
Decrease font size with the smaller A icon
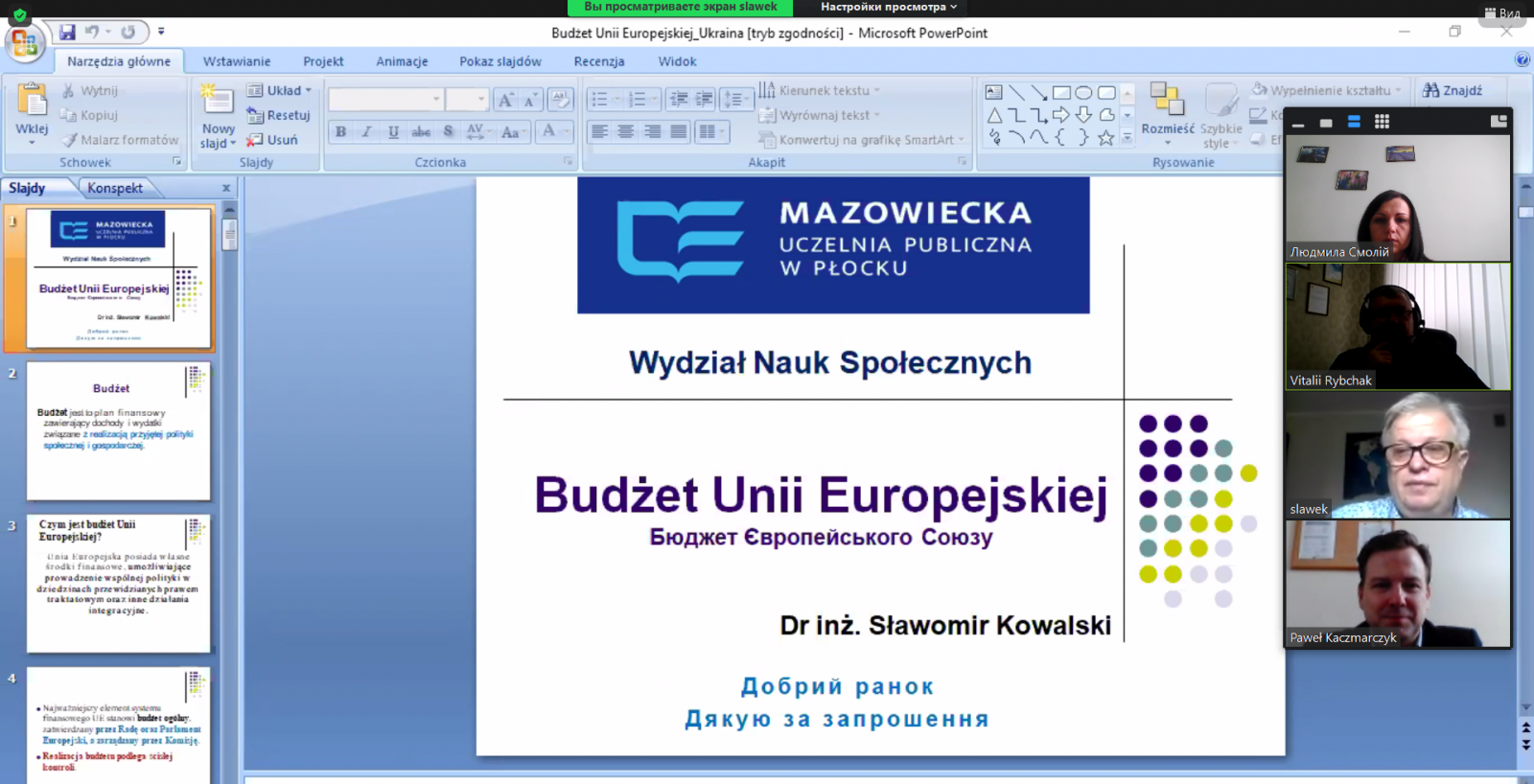(530, 100)
